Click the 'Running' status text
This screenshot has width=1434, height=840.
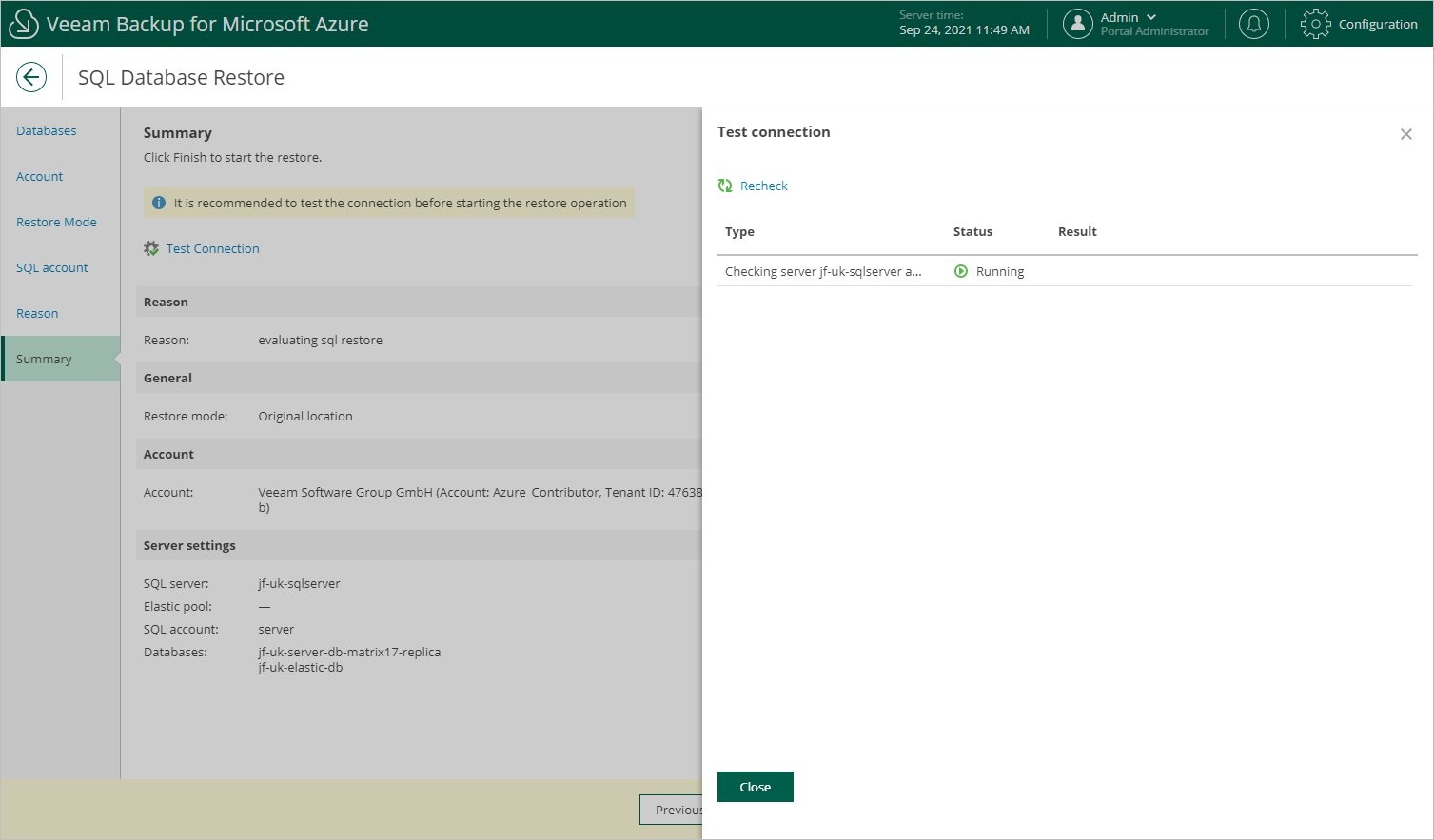point(1000,271)
